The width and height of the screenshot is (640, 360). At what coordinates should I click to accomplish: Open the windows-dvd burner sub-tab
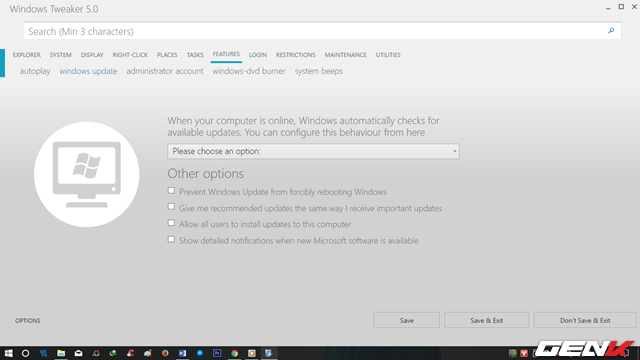(x=249, y=71)
